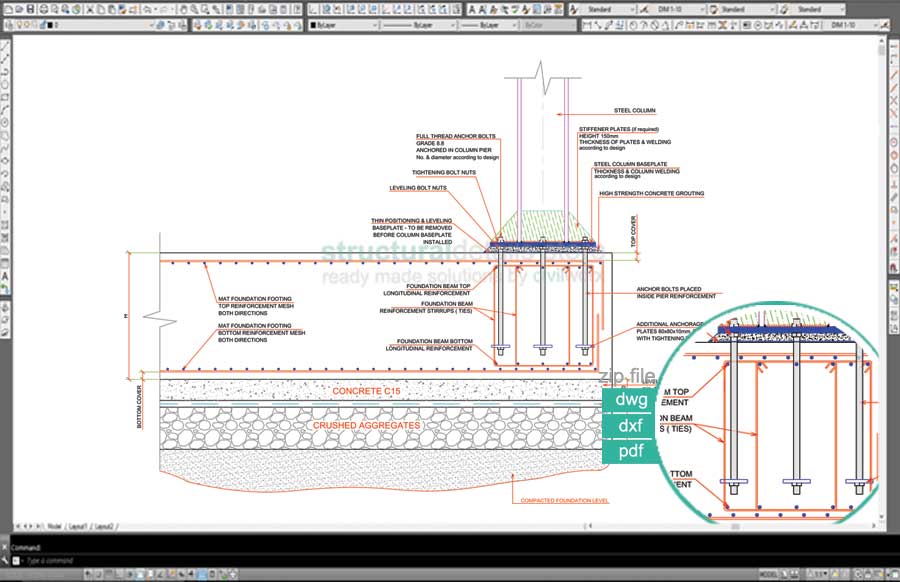Image resolution: width=900 pixels, height=582 pixels.
Task: Click the Cut to clipboard icon
Action: pyautogui.click(x=90, y=9)
